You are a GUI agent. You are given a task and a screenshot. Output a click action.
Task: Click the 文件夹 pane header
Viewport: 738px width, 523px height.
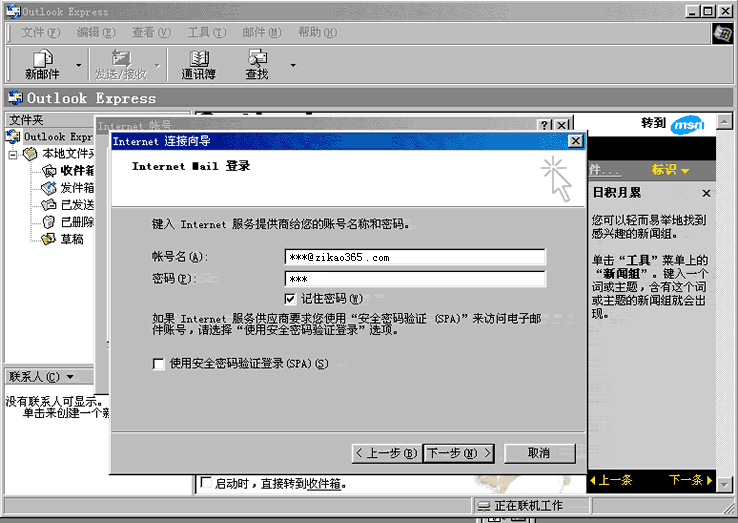[x=97, y=120]
